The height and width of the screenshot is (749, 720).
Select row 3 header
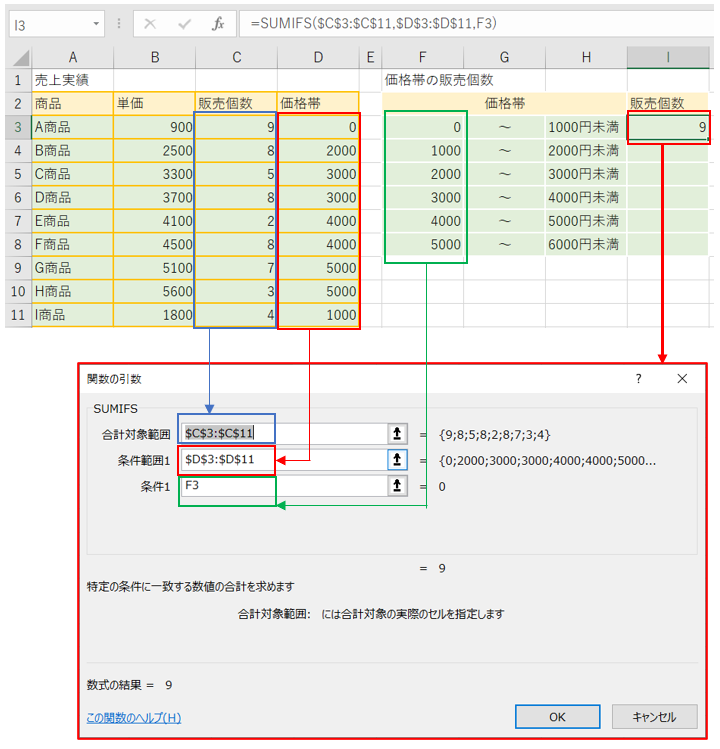(x=17, y=127)
